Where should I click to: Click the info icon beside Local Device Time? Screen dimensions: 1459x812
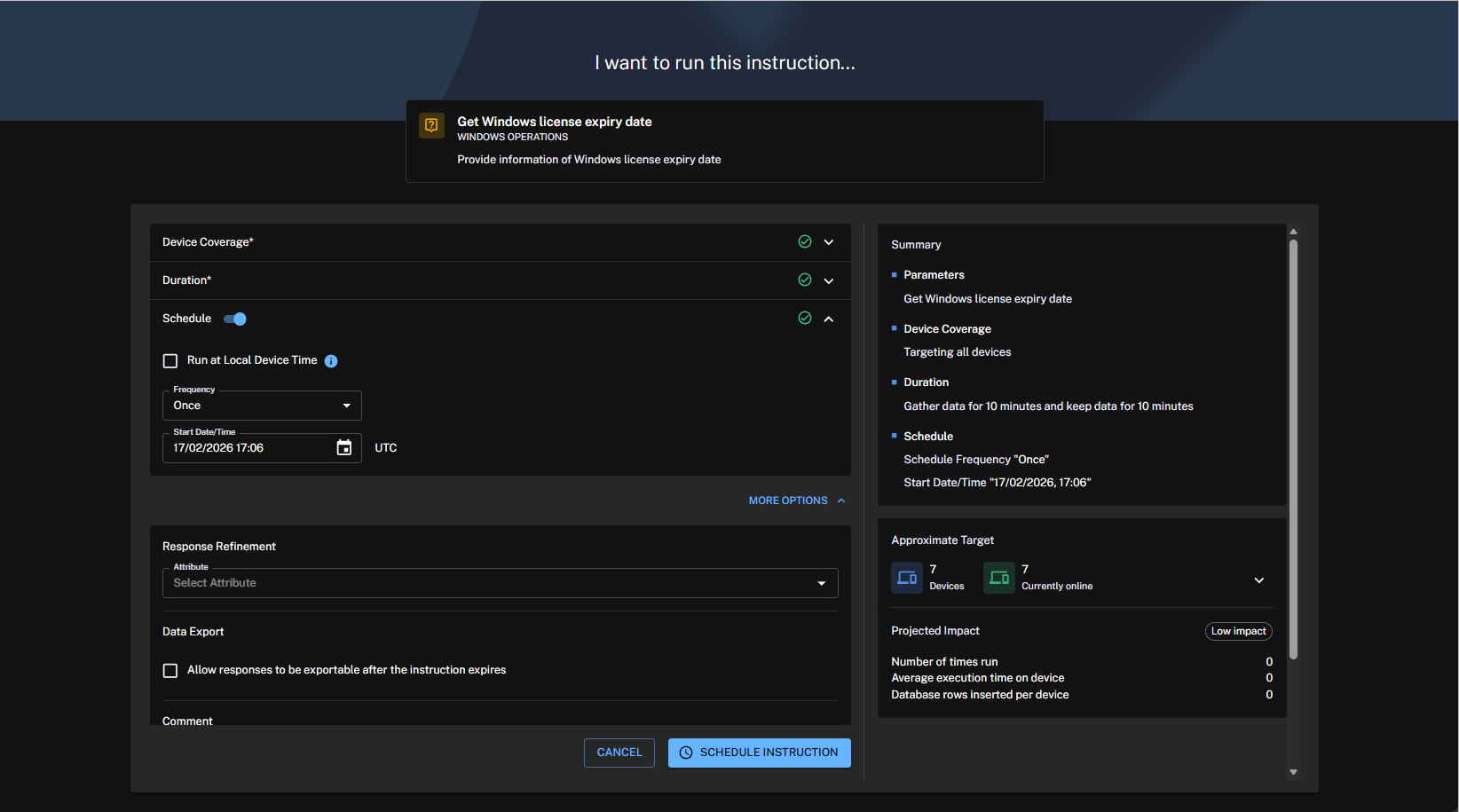pyautogui.click(x=331, y=361)
